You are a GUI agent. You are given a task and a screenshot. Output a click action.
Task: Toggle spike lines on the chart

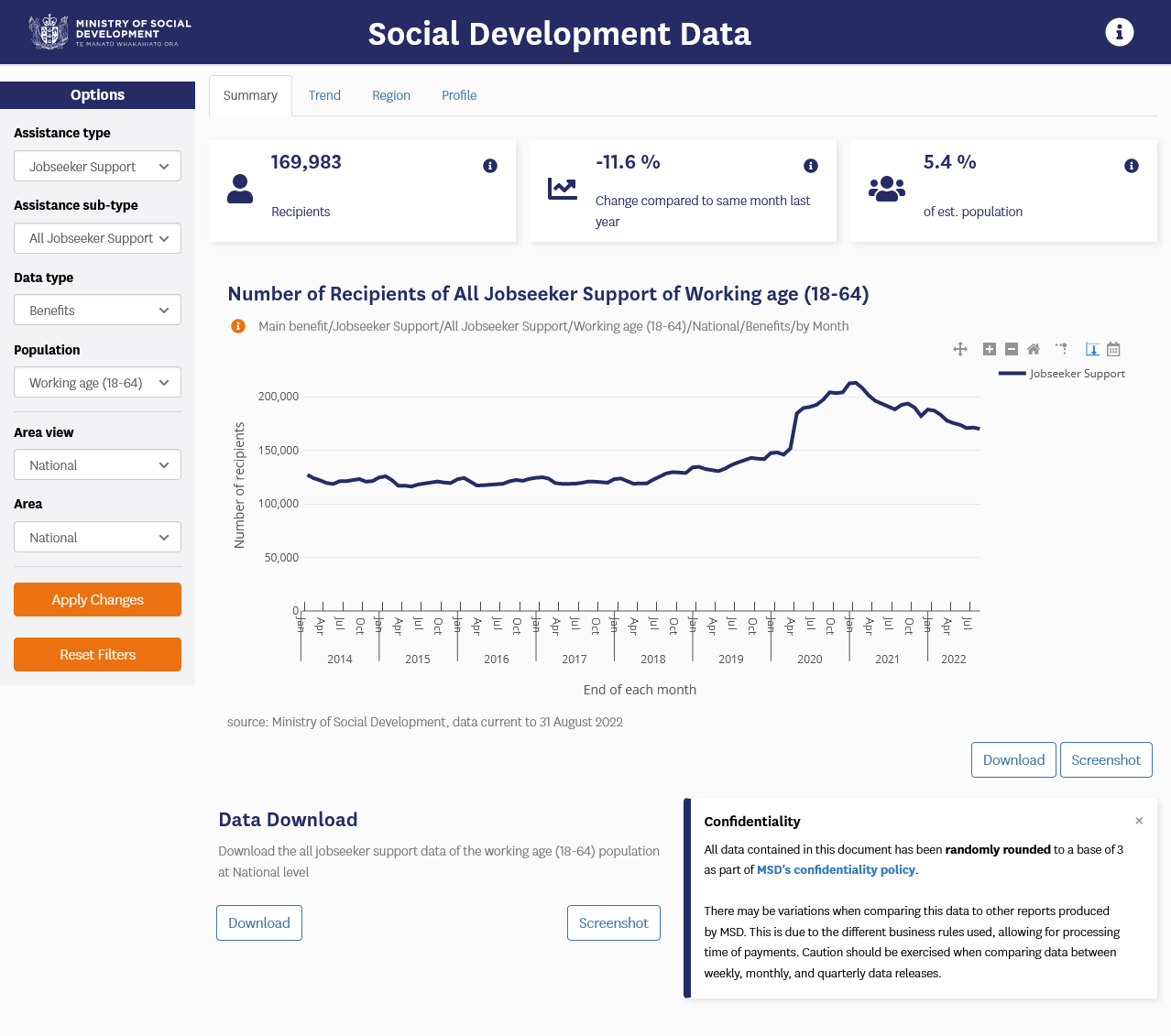[x=1062, y=349]
